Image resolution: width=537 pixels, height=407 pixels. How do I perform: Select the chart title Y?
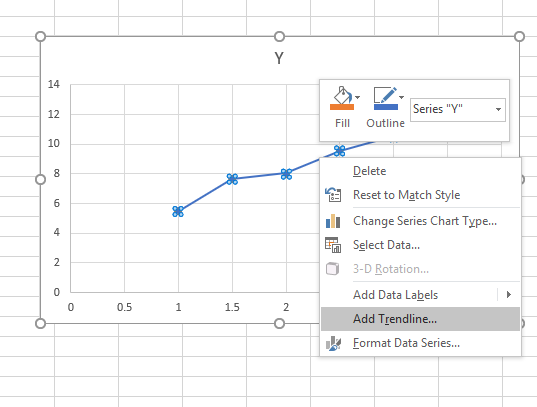coord(279,58)
